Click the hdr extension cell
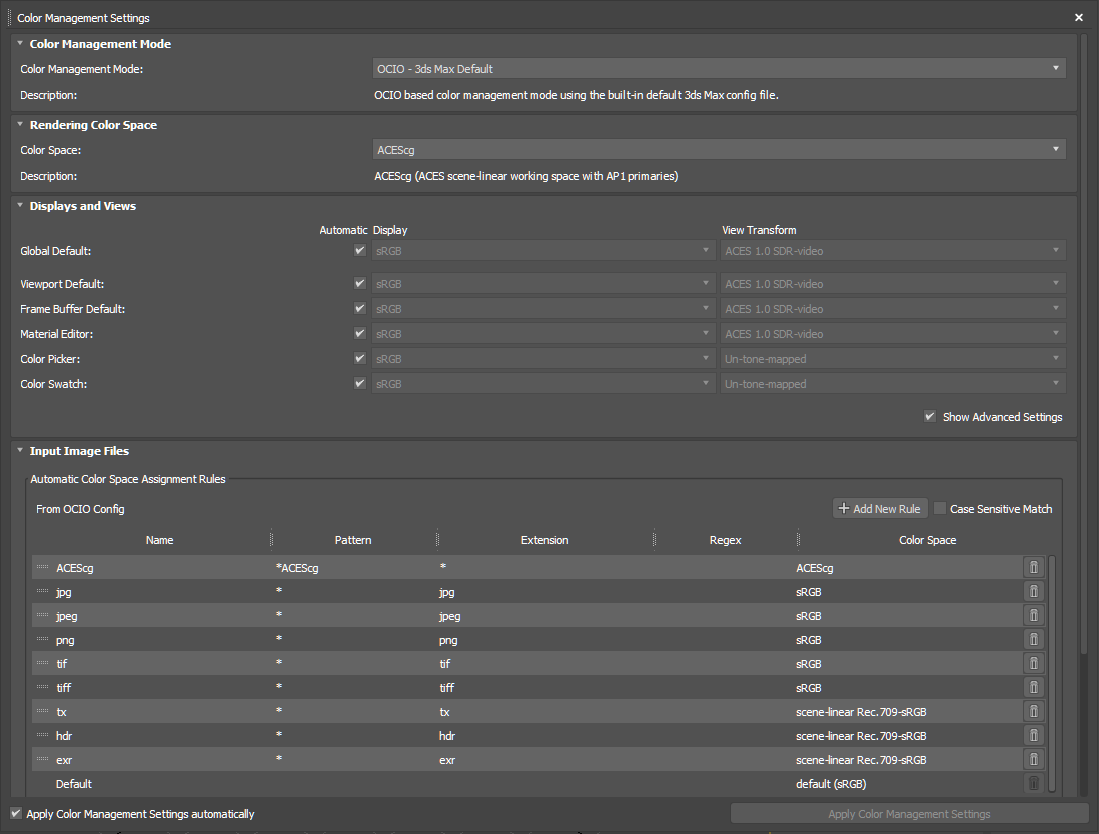 [x=446, y=736]
